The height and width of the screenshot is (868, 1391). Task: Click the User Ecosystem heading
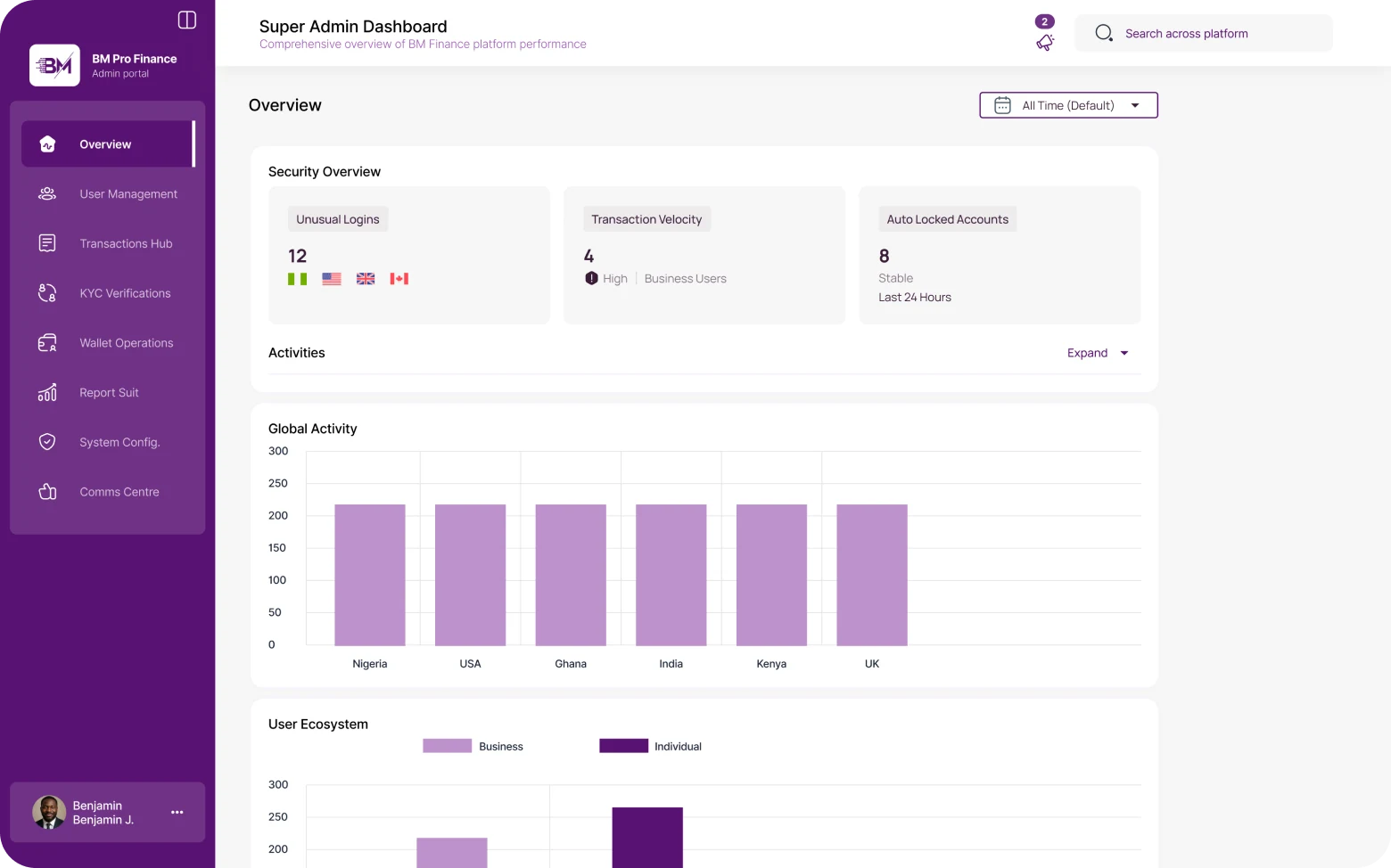click(318, 725)
